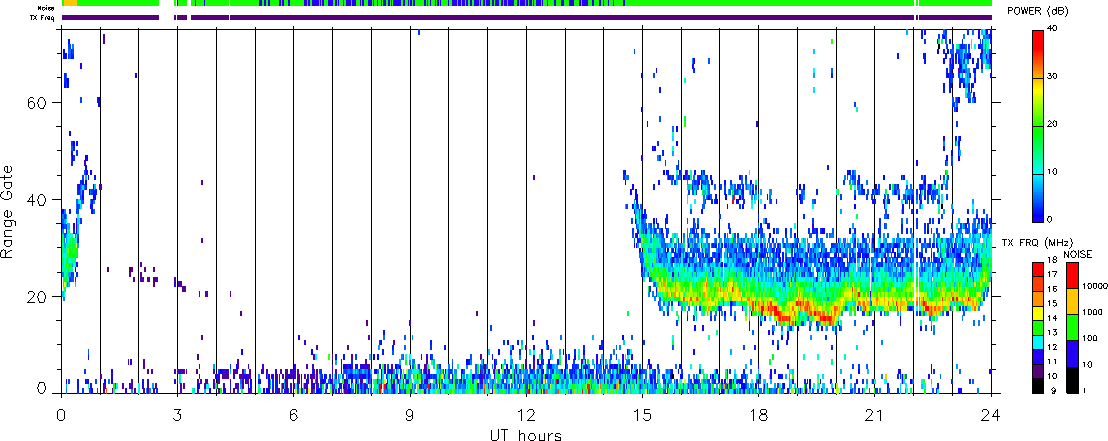Click the red NOISE legend swatch above 10000
Screen dimensions: 1108x441
click(x=1073, y=274)
